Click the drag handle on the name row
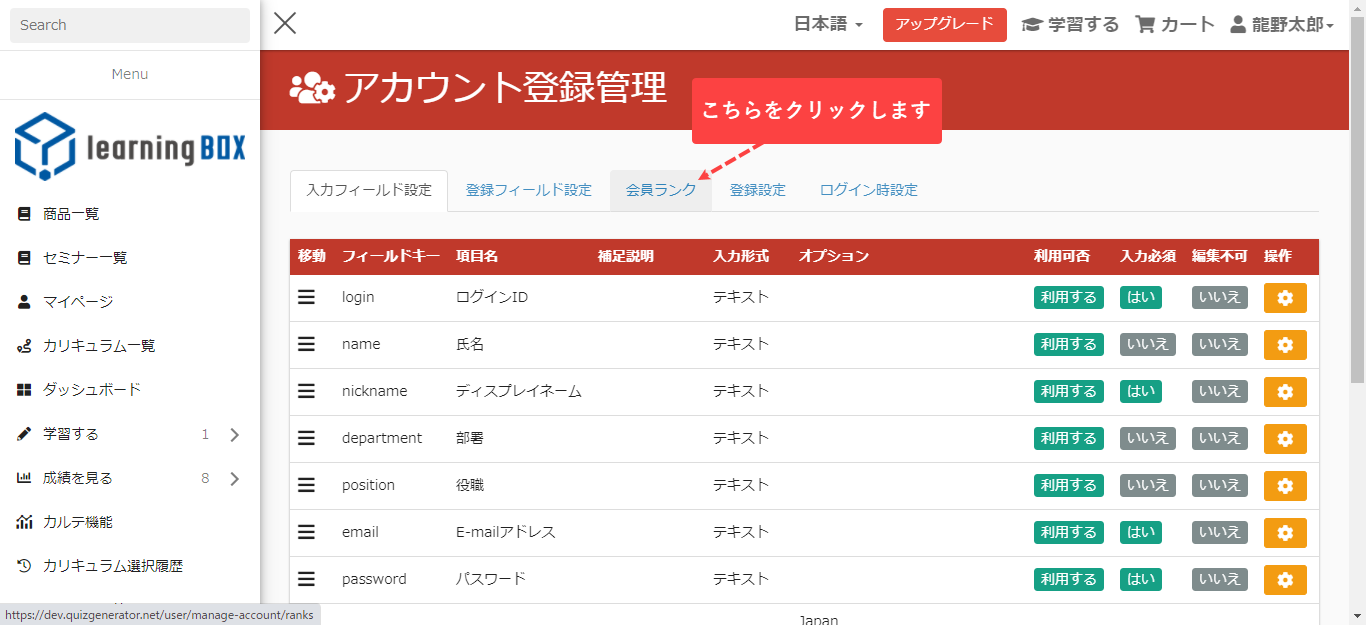This screenshot has width=1366, height=625. [306, 344]
